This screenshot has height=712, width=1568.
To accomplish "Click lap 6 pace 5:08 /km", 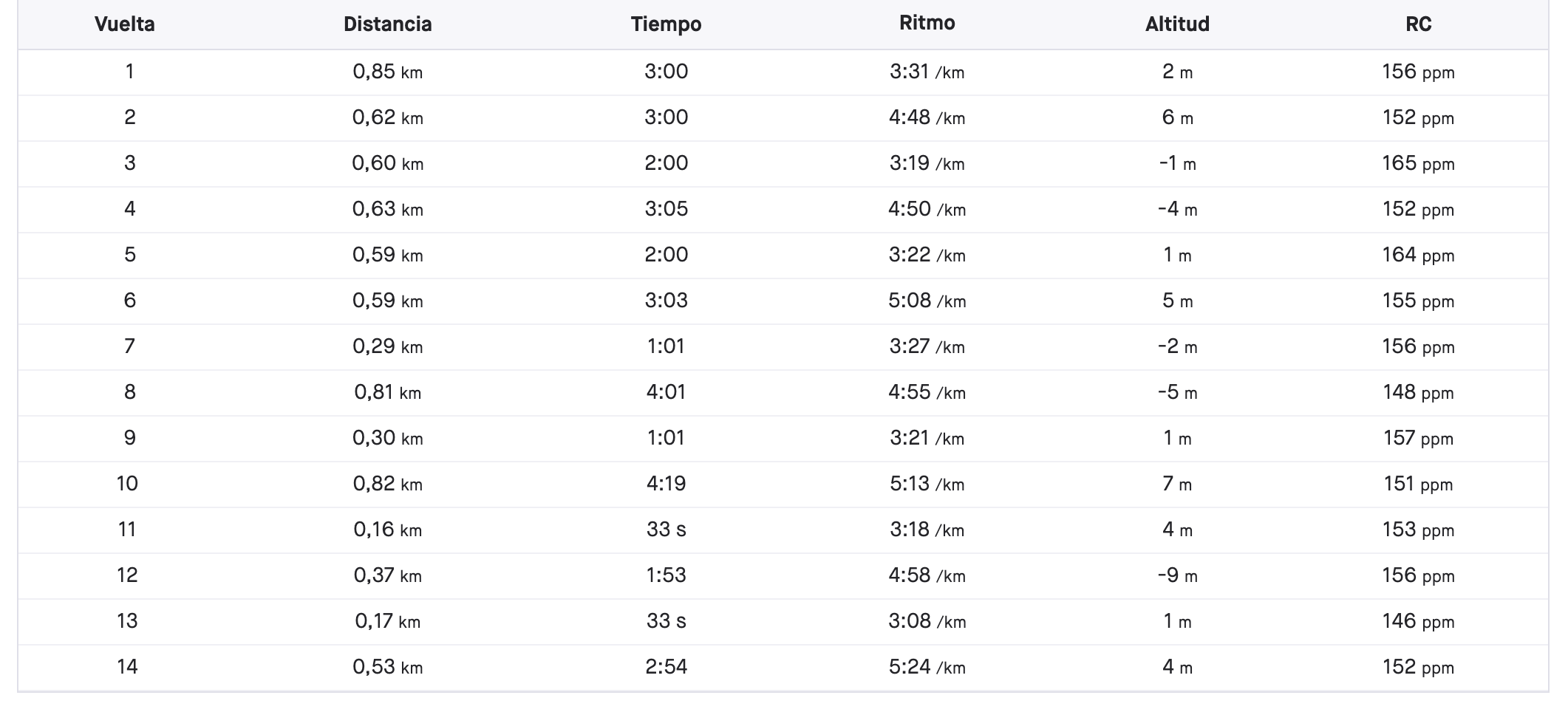I will [927, 301].
